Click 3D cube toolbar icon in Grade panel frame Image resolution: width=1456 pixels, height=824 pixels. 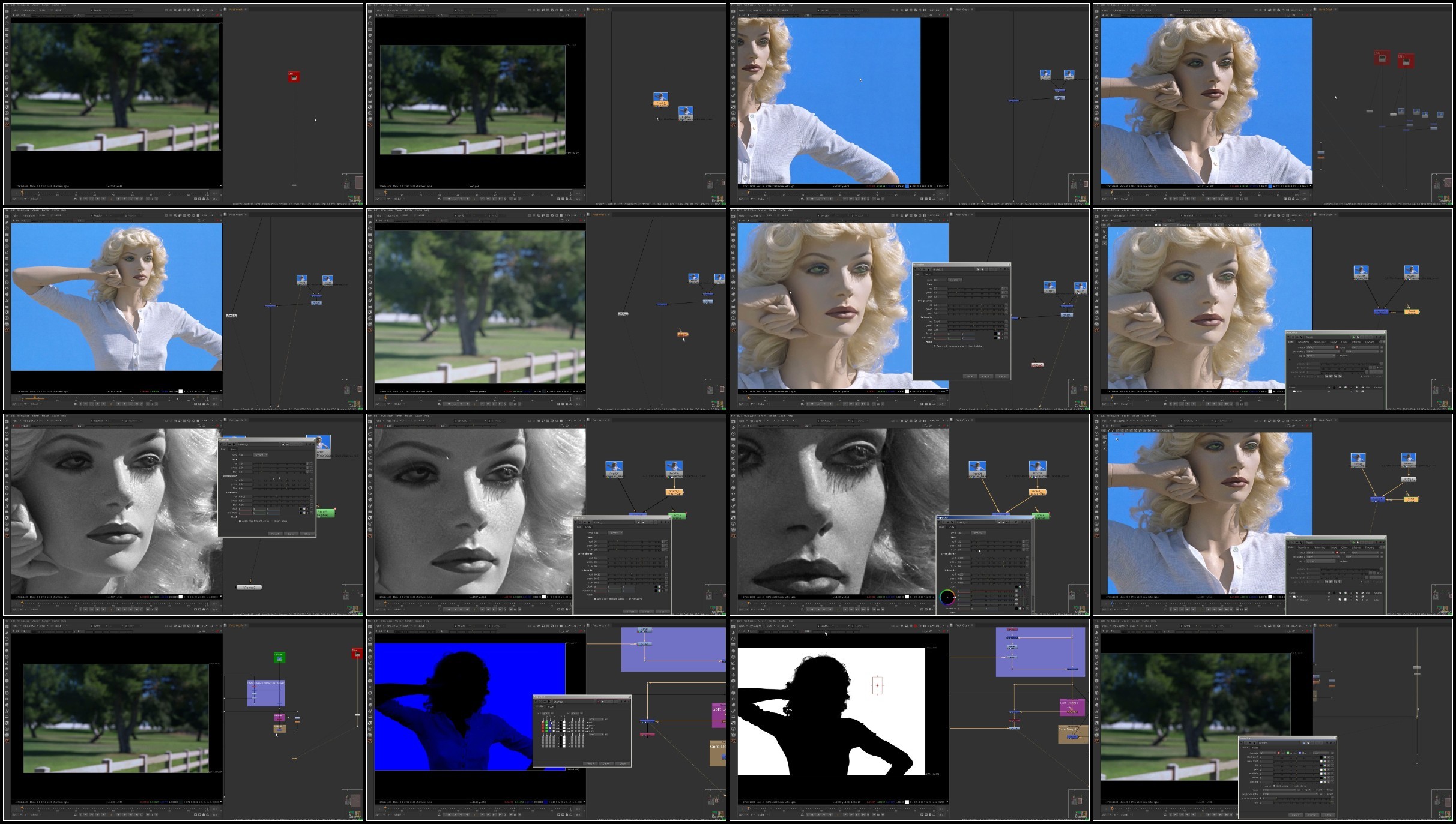point(1096,681)
